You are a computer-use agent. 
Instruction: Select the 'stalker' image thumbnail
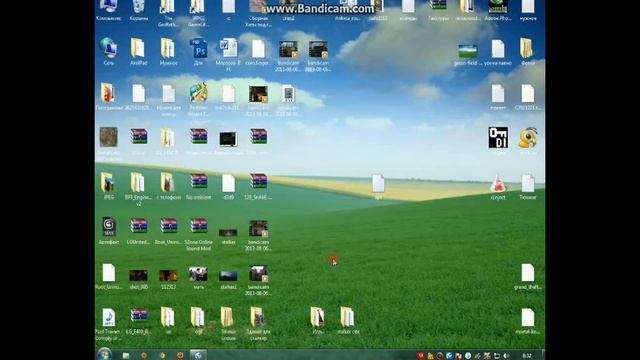click(x=228, y=233)
